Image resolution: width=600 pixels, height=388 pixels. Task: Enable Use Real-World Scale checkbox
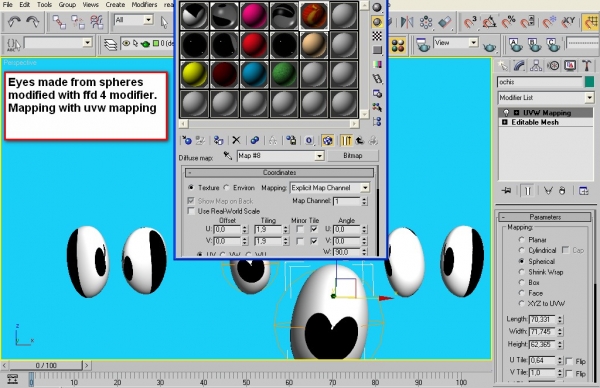191,211
